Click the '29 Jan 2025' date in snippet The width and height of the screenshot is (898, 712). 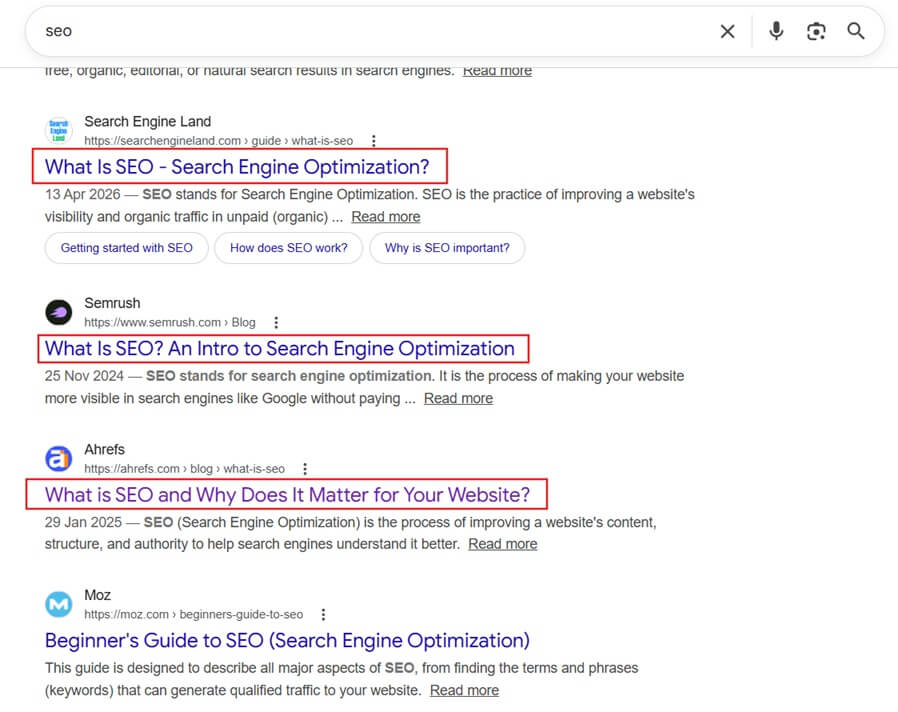pos(83,522)
